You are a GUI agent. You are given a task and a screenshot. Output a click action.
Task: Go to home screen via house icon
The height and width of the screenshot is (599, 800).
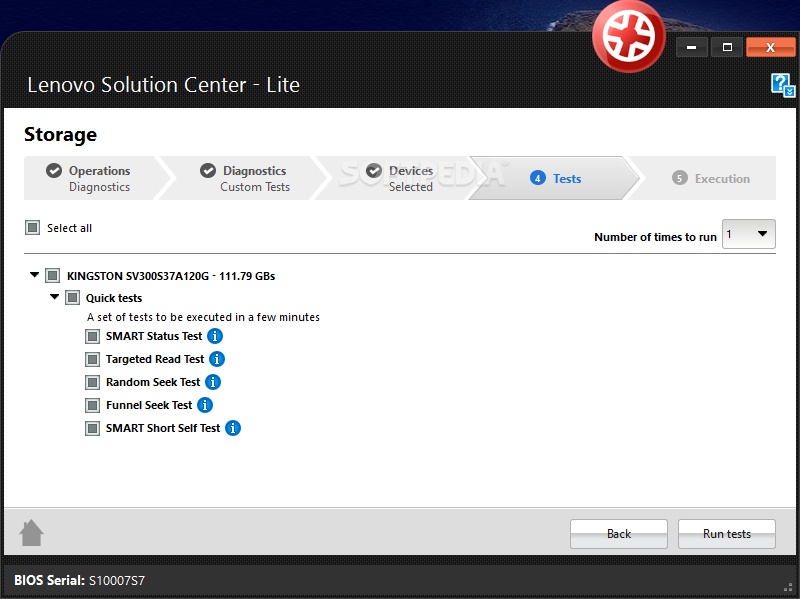pos(32,533)
